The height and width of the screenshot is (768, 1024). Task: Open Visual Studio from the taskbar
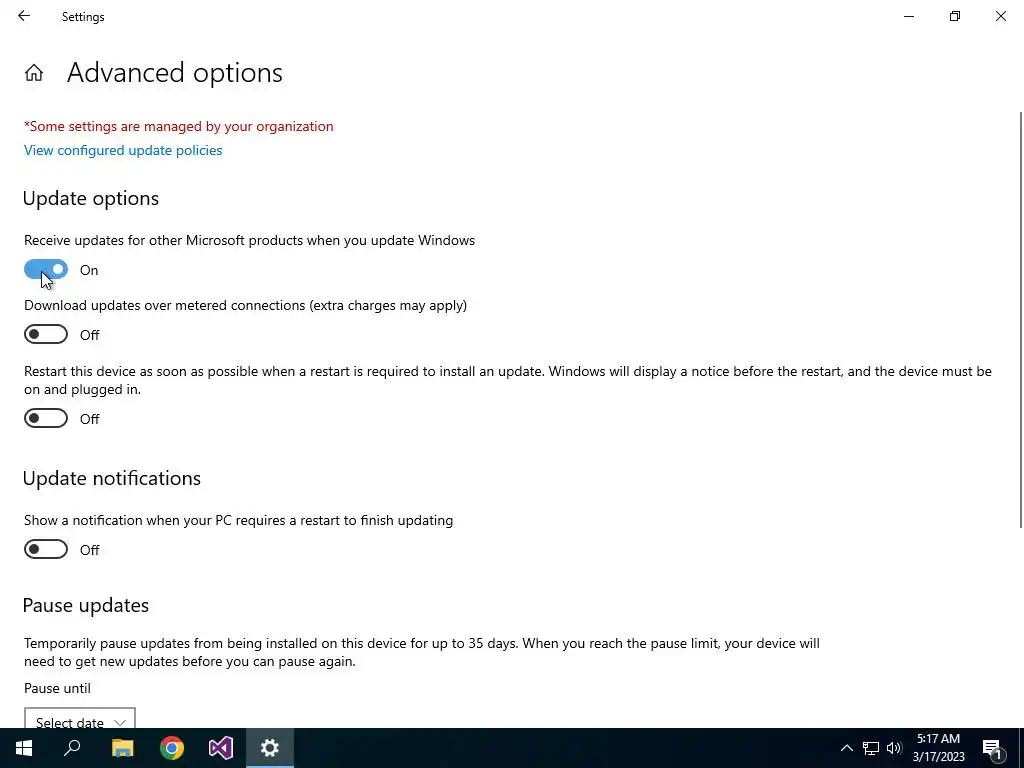pyautogui.click(x=221, y=748)
